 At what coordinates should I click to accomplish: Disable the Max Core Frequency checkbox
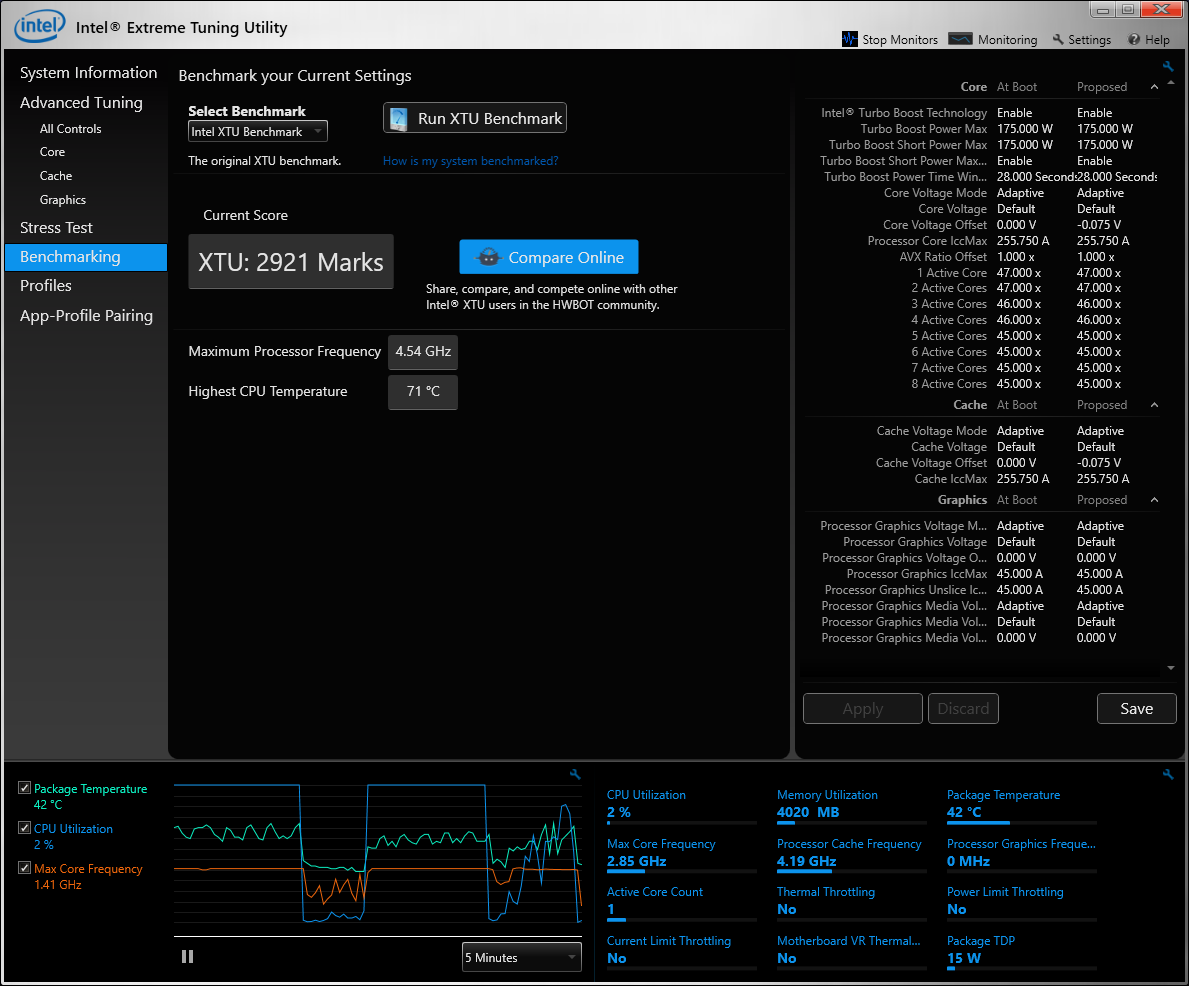point(24,868)
